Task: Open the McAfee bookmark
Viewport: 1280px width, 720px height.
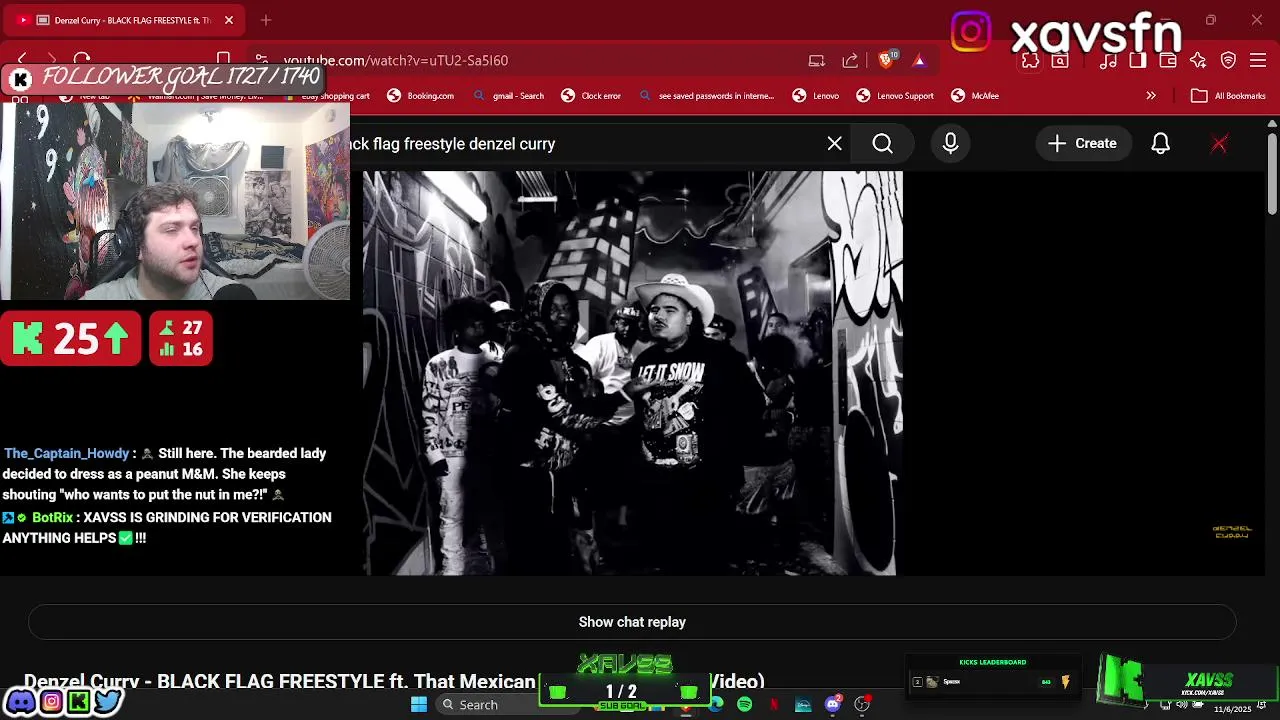Action: (x=975, y=96)
